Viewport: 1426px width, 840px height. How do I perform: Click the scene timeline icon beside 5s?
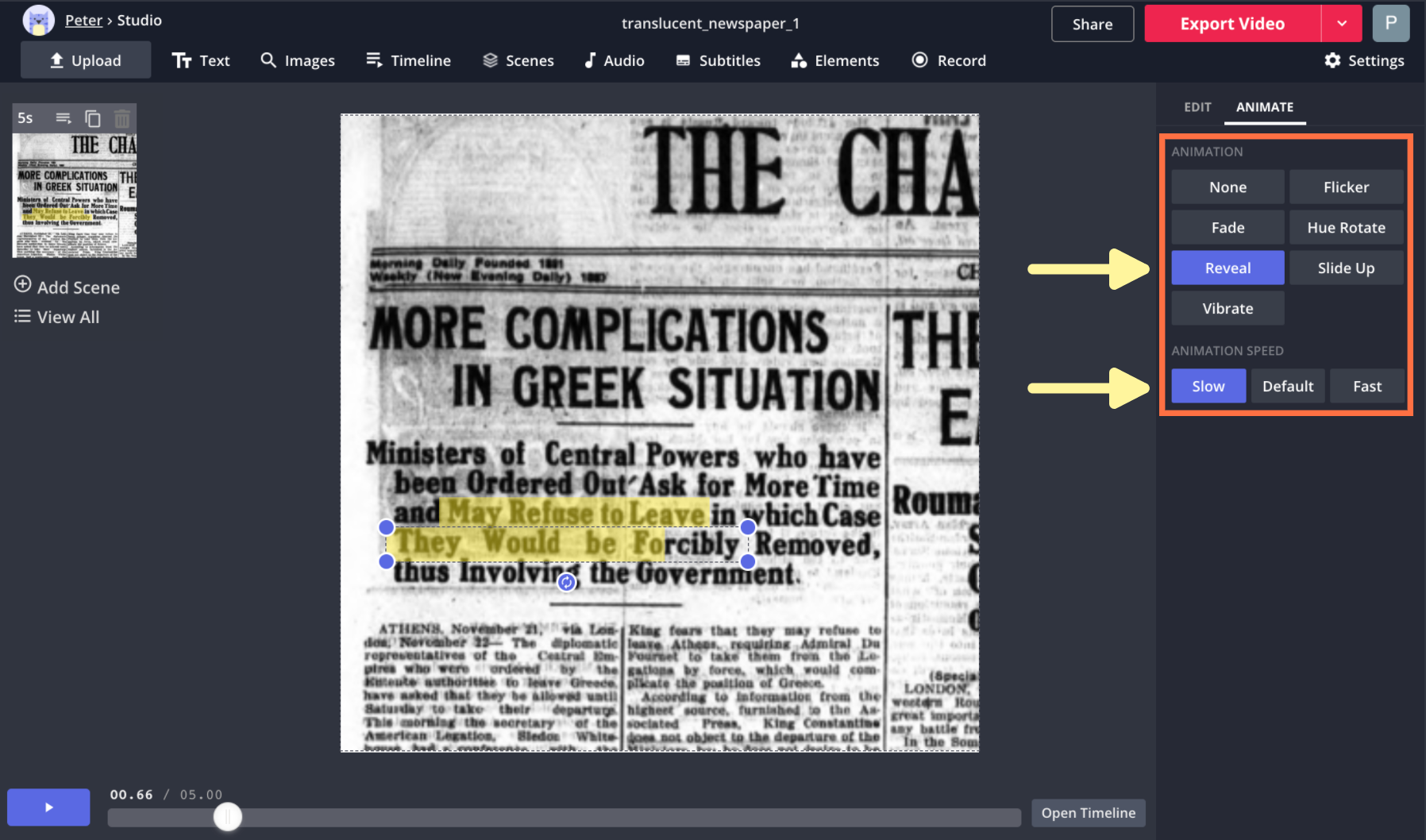point(64,118)
